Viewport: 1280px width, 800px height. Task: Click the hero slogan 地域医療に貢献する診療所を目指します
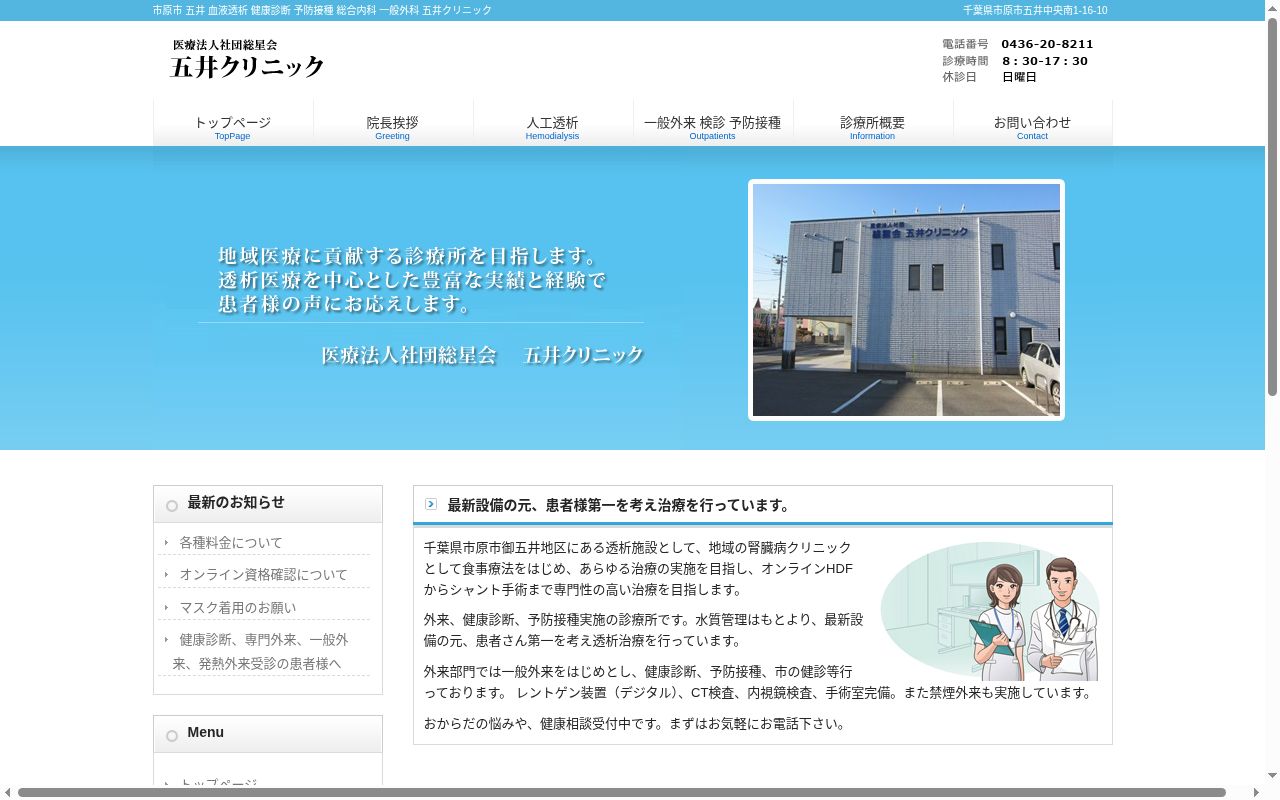point(409,255)
